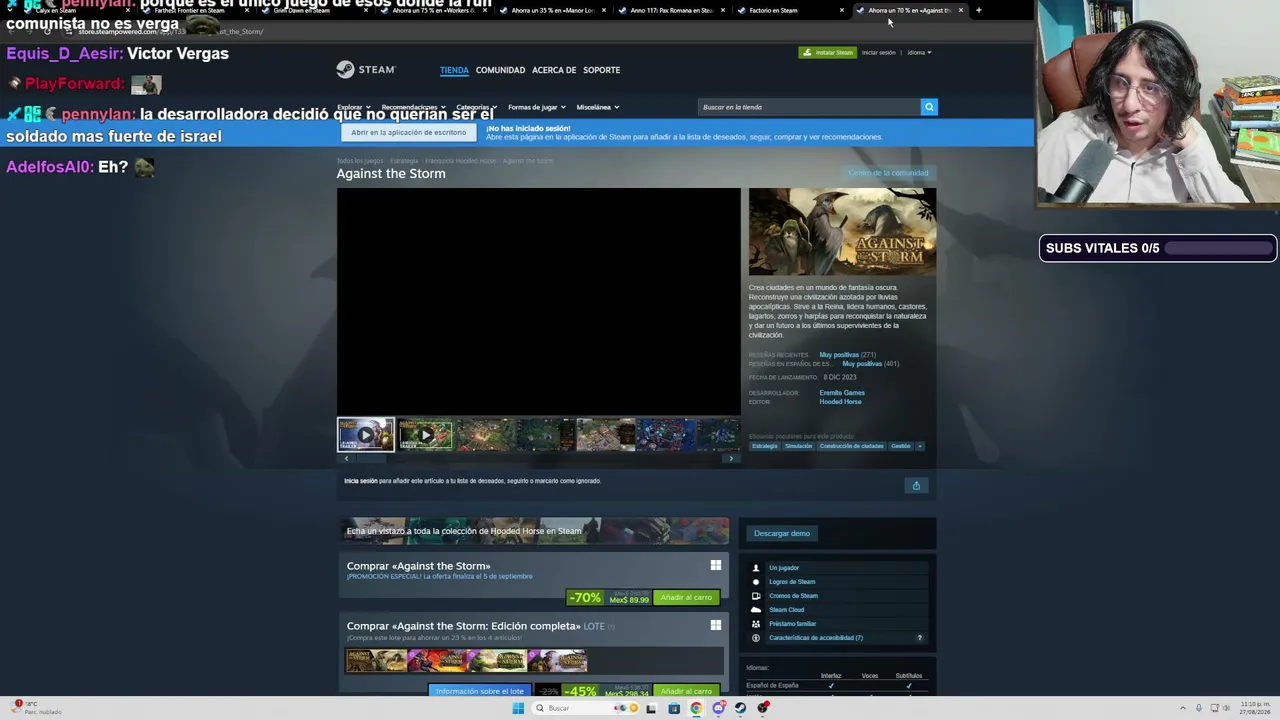Click the gallery strip horizontal scrollbar
The width and height of the screenshot is (1280, 720).
(539, 458)
